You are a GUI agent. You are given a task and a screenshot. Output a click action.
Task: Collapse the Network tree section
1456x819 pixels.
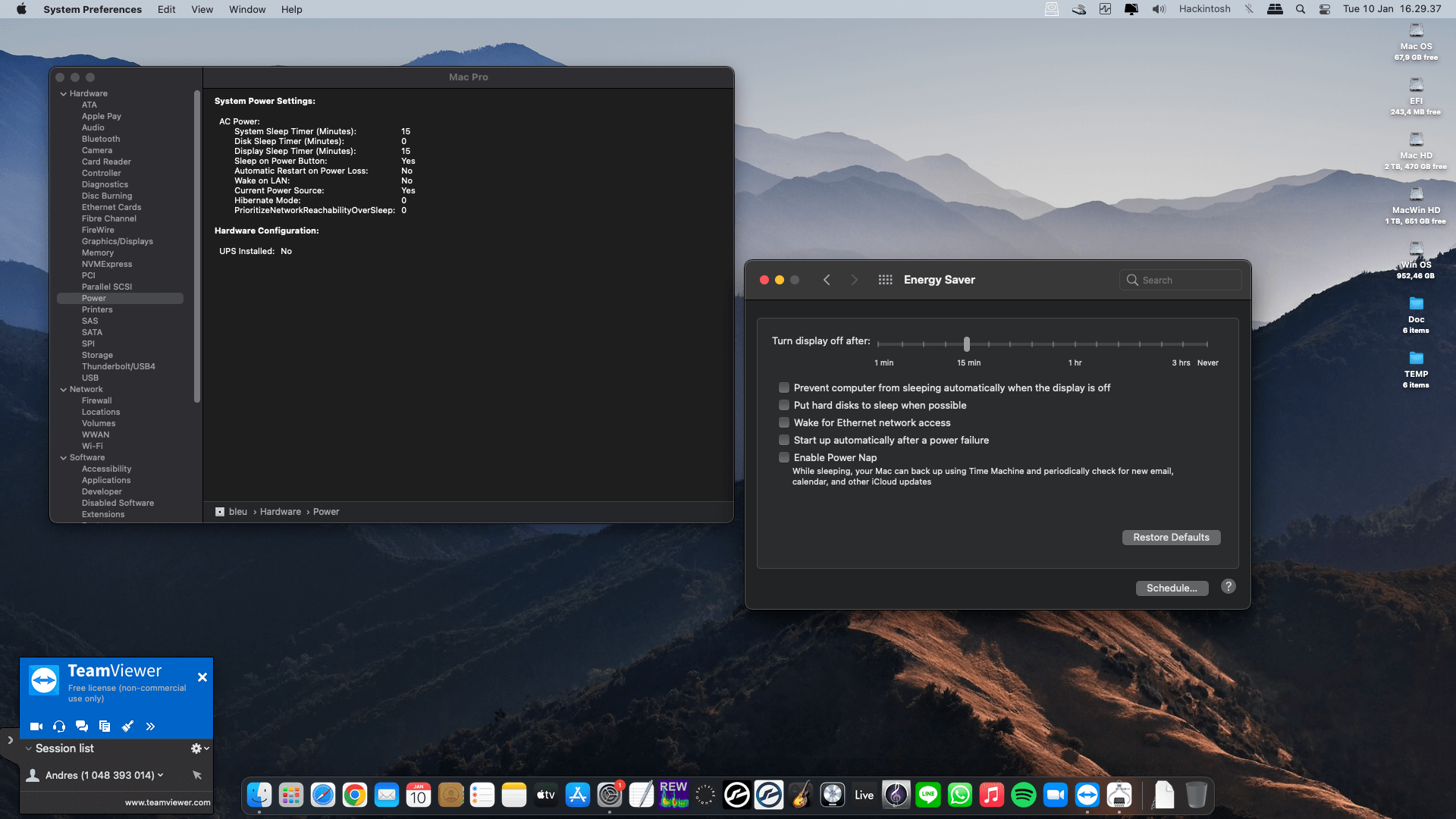coord(64,390)
